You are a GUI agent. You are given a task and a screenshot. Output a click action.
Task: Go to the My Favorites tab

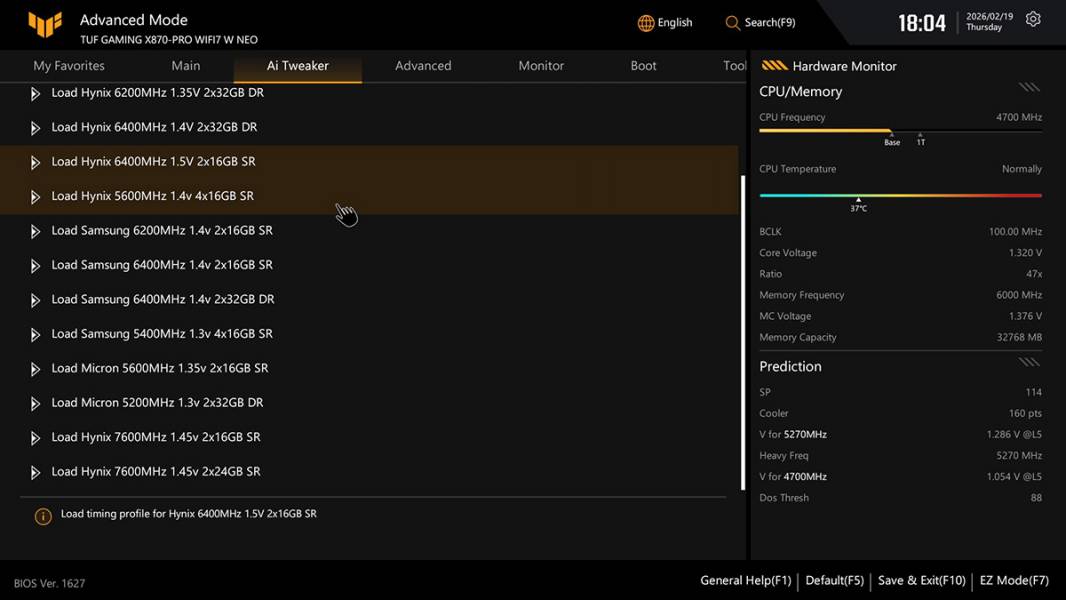[x=69, y=66]
